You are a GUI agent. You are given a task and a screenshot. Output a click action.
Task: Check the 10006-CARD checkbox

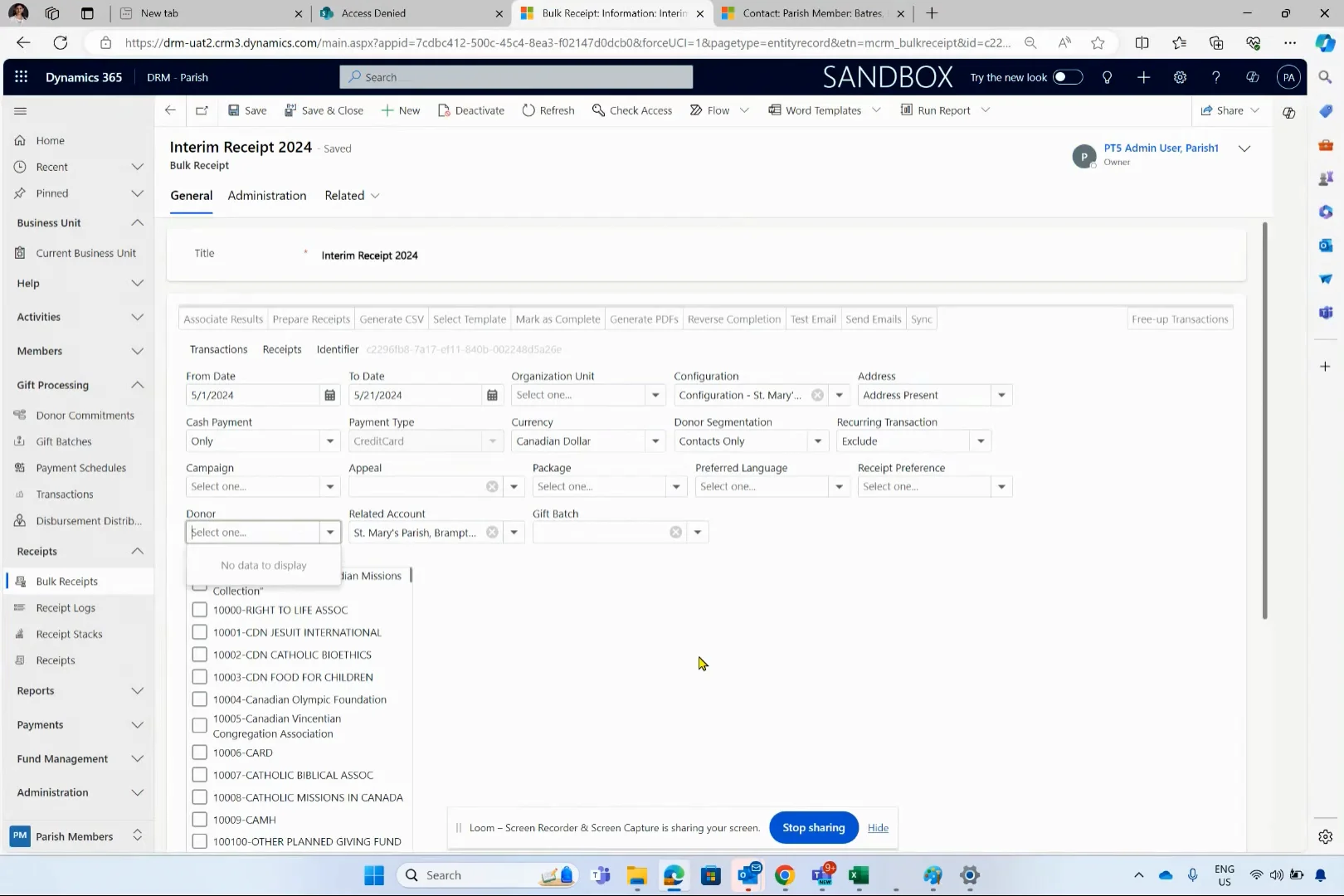click(199, 752)
